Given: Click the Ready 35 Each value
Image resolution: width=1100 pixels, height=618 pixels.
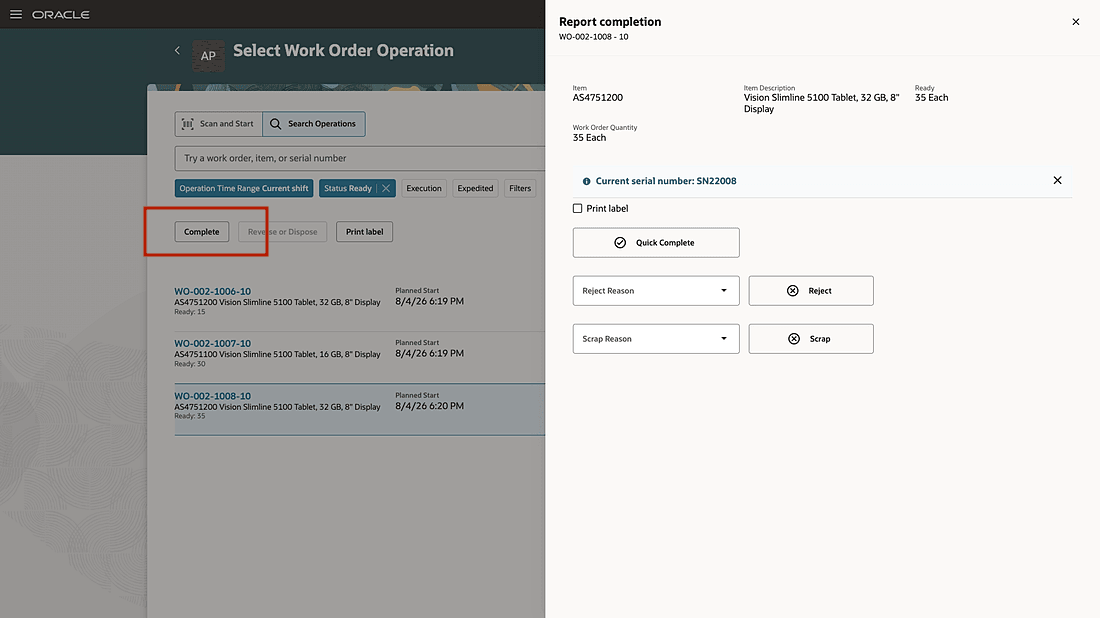Looking at the screenshot, I should click(932, 98).
